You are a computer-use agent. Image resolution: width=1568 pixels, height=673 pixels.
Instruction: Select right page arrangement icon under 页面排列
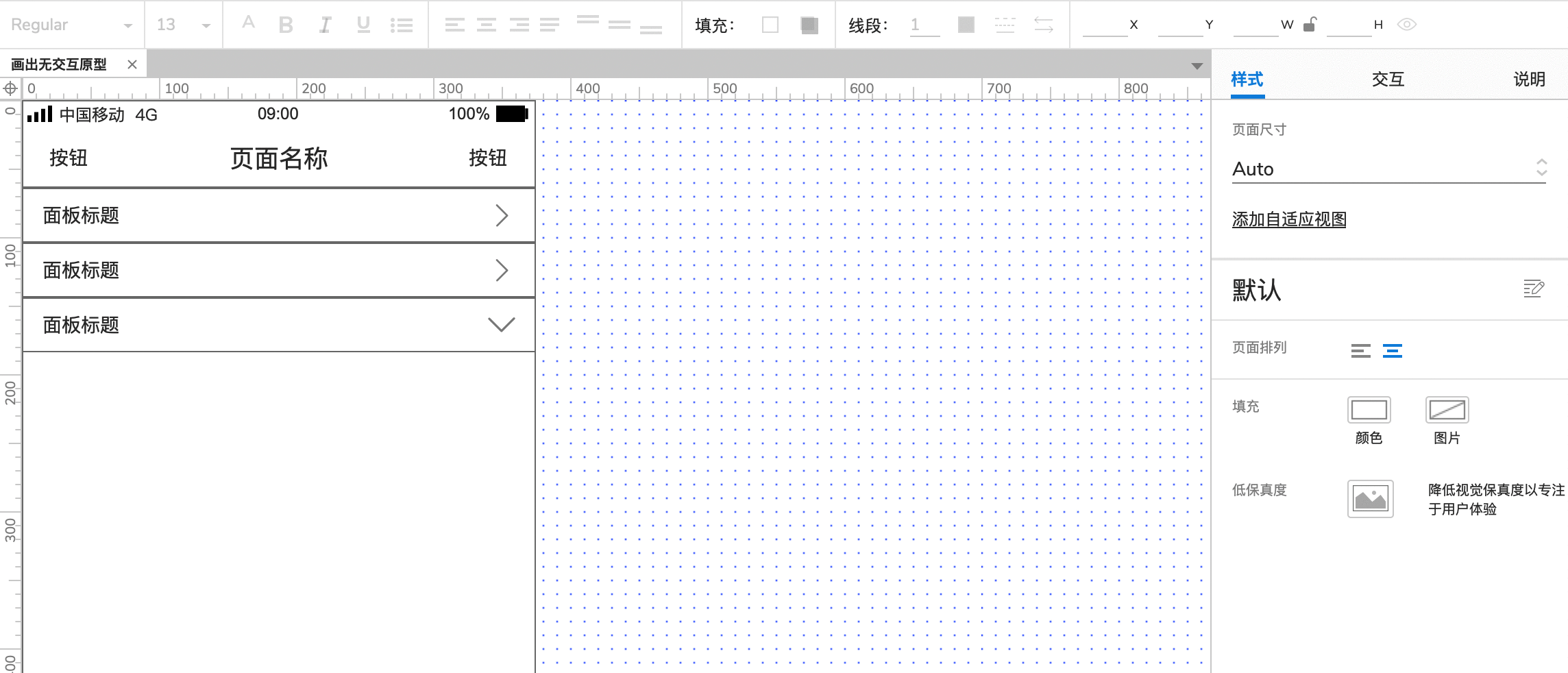click(1393, 351)
